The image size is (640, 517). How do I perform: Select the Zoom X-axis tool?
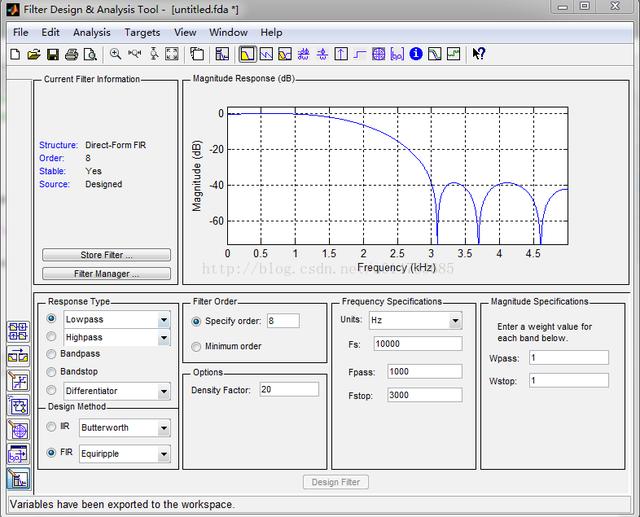pos(135,54)
